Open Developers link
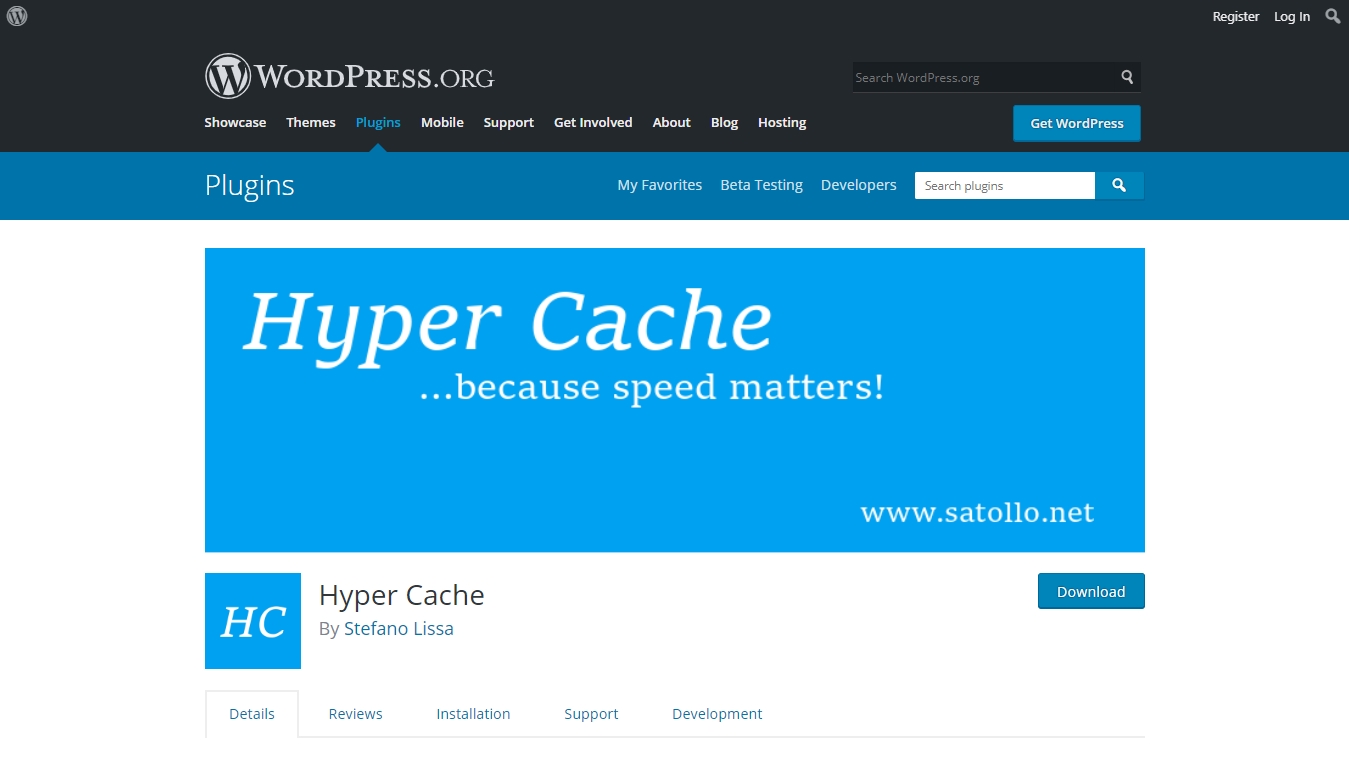 click(x=859, y=185)
